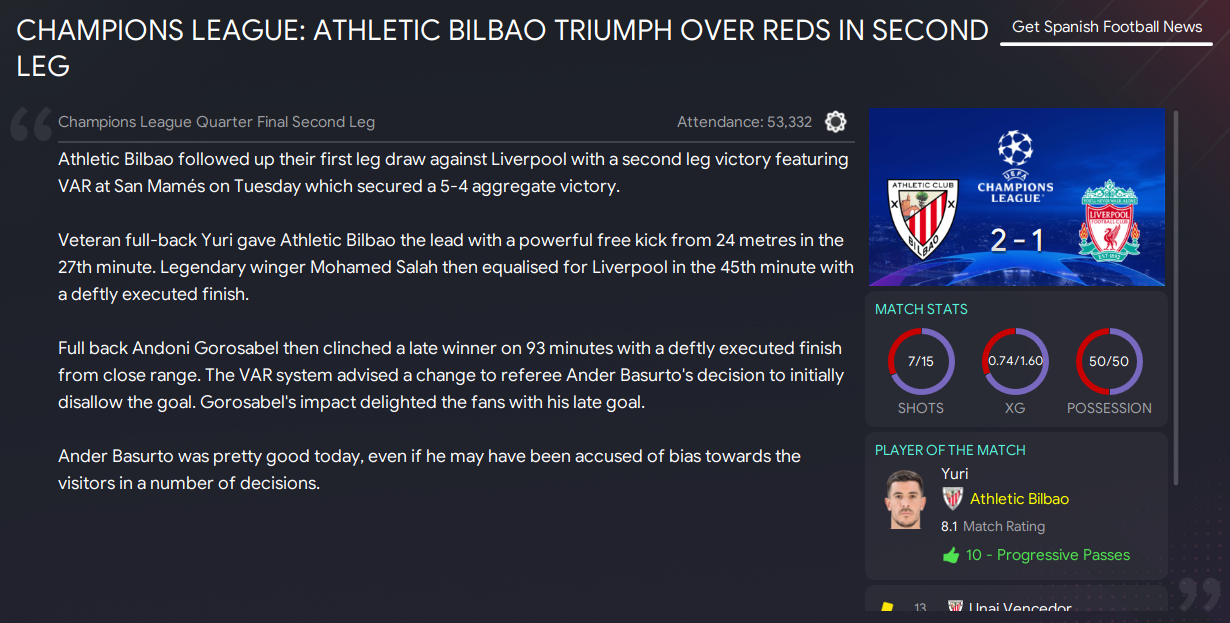
Task: Open Yuri's player name link
Action: tap(954, 474)
